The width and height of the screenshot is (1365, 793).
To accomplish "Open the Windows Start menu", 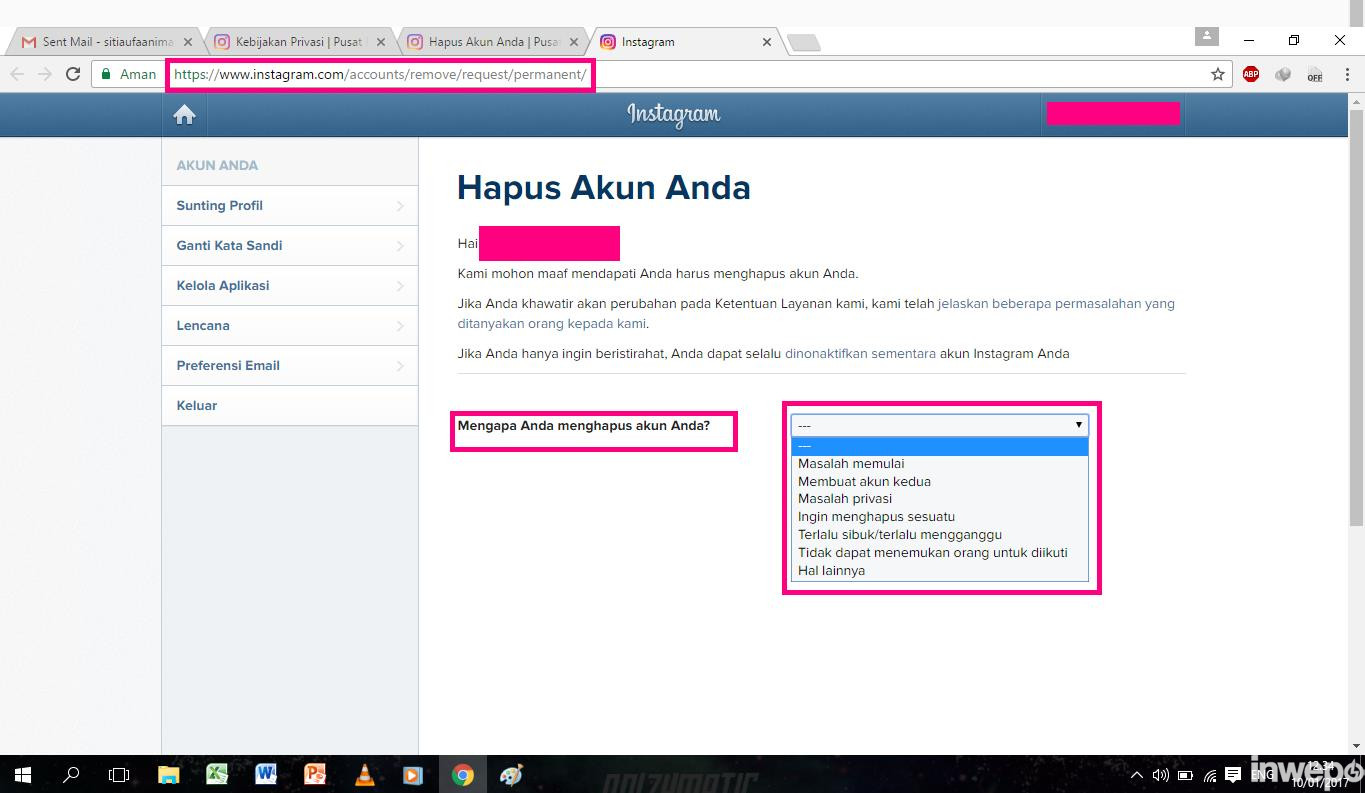I will pyautogui.click(x=22, y=775).
